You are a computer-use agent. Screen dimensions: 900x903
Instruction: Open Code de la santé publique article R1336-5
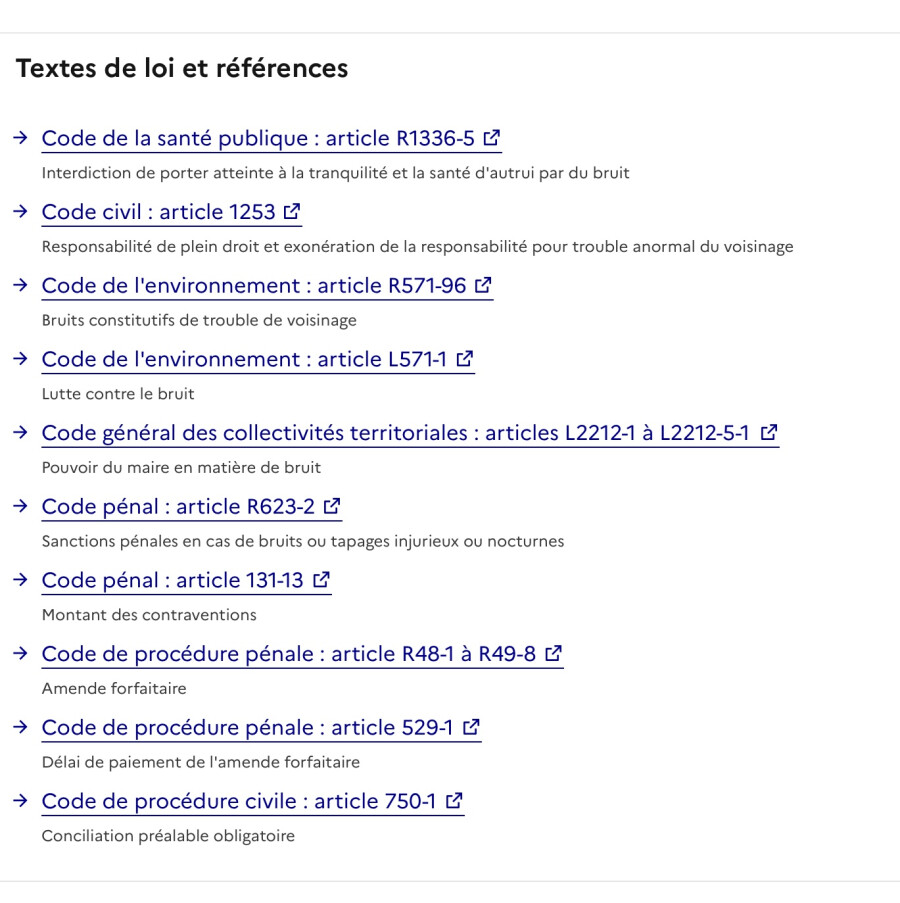click(x=271, y=139)
